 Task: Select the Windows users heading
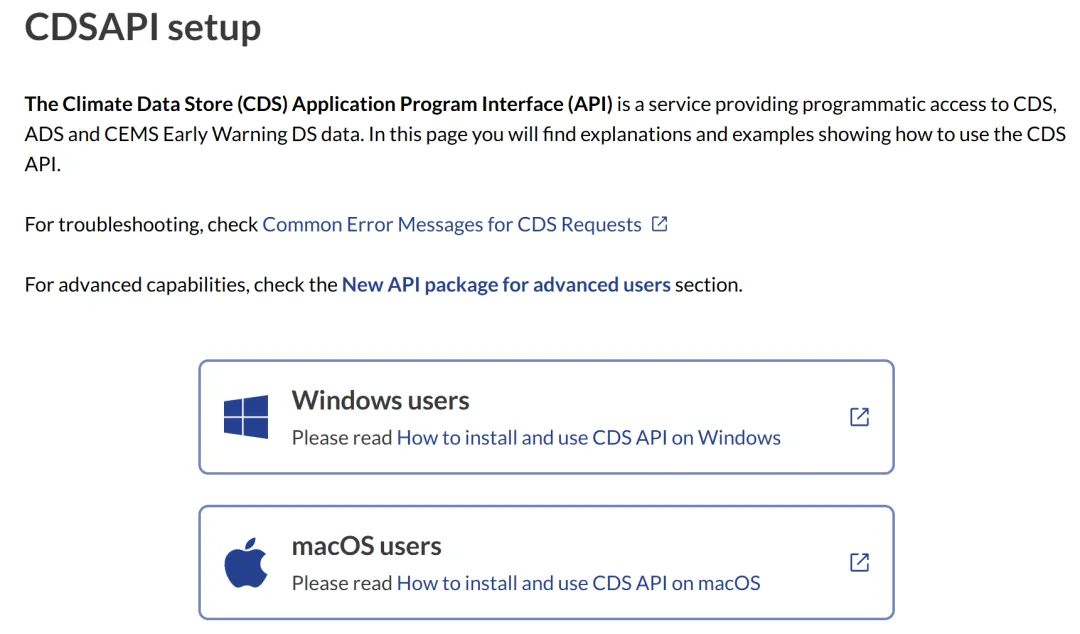coord(380,401)
